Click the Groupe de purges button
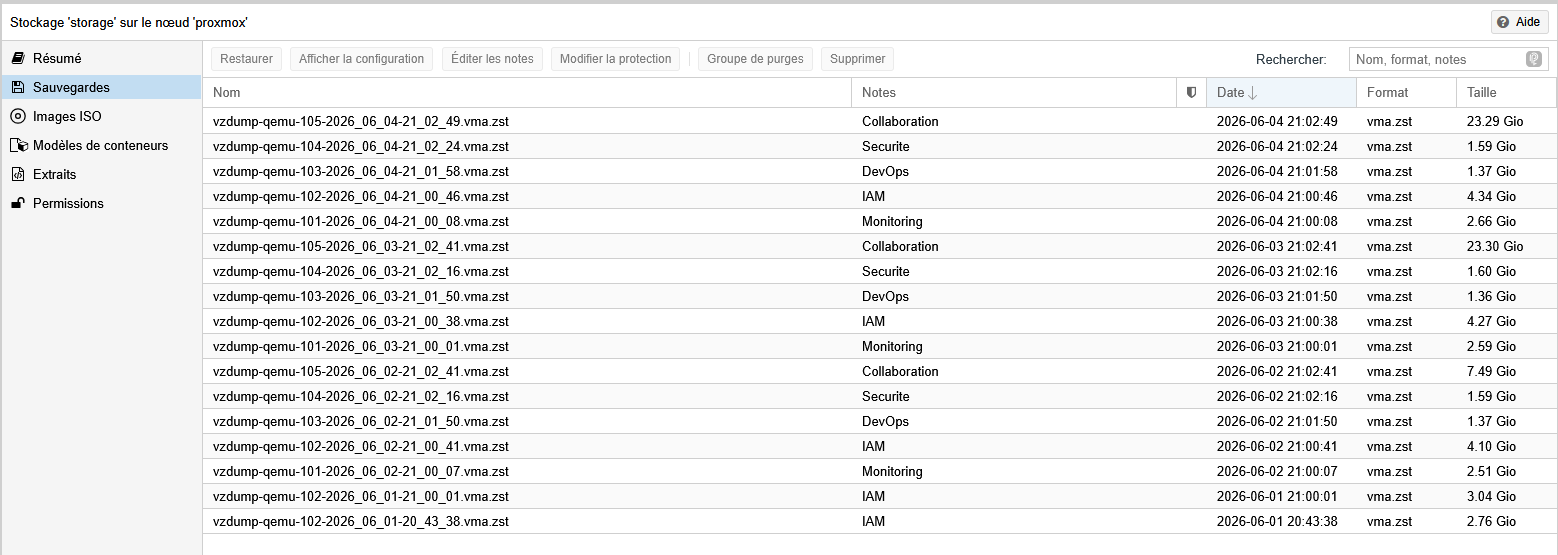The height and width of the screenshot is (555, 1558). [755, 59]
